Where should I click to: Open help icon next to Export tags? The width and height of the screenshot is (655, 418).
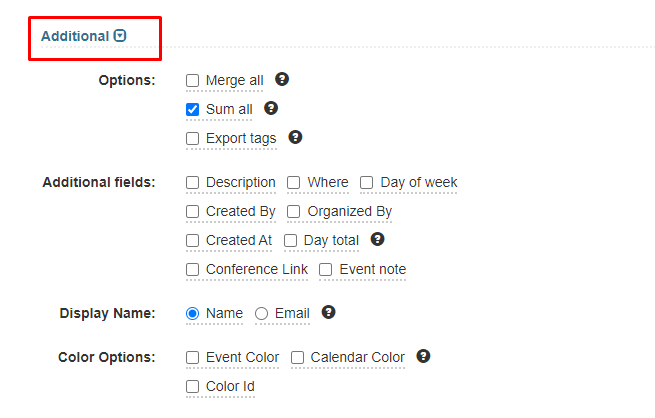(295, 137)
